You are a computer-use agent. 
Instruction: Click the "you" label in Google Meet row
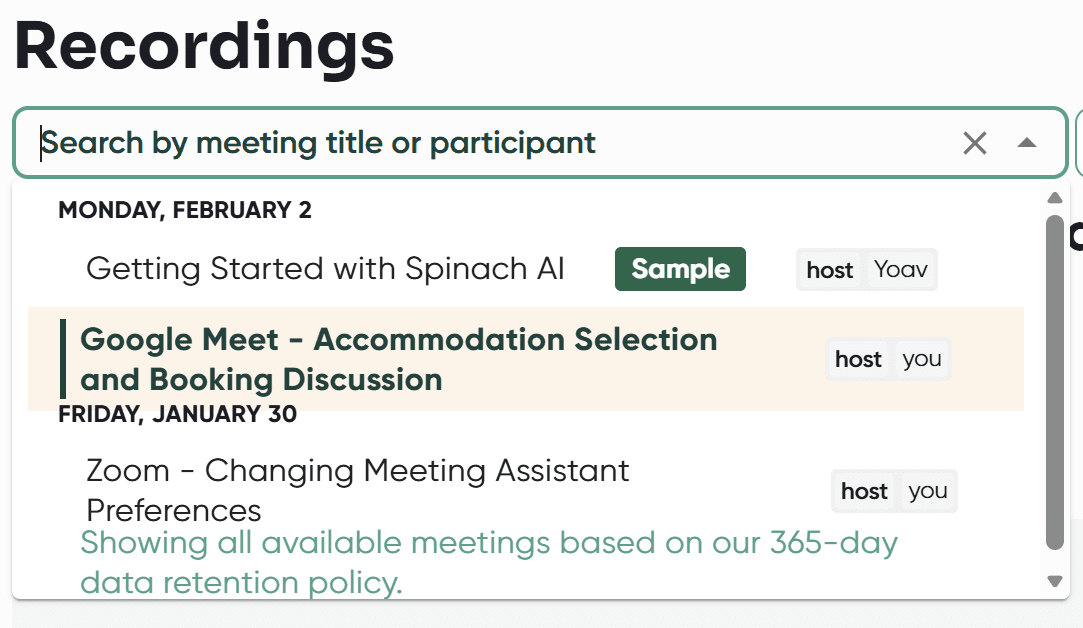point(921,360)
